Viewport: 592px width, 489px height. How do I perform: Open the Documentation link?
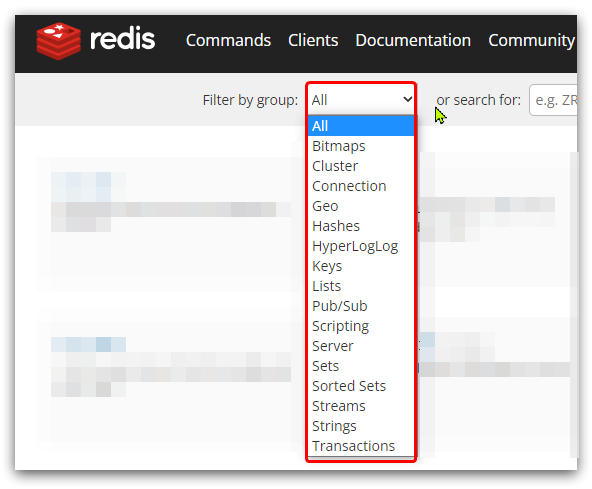click(x=413, y=40)
